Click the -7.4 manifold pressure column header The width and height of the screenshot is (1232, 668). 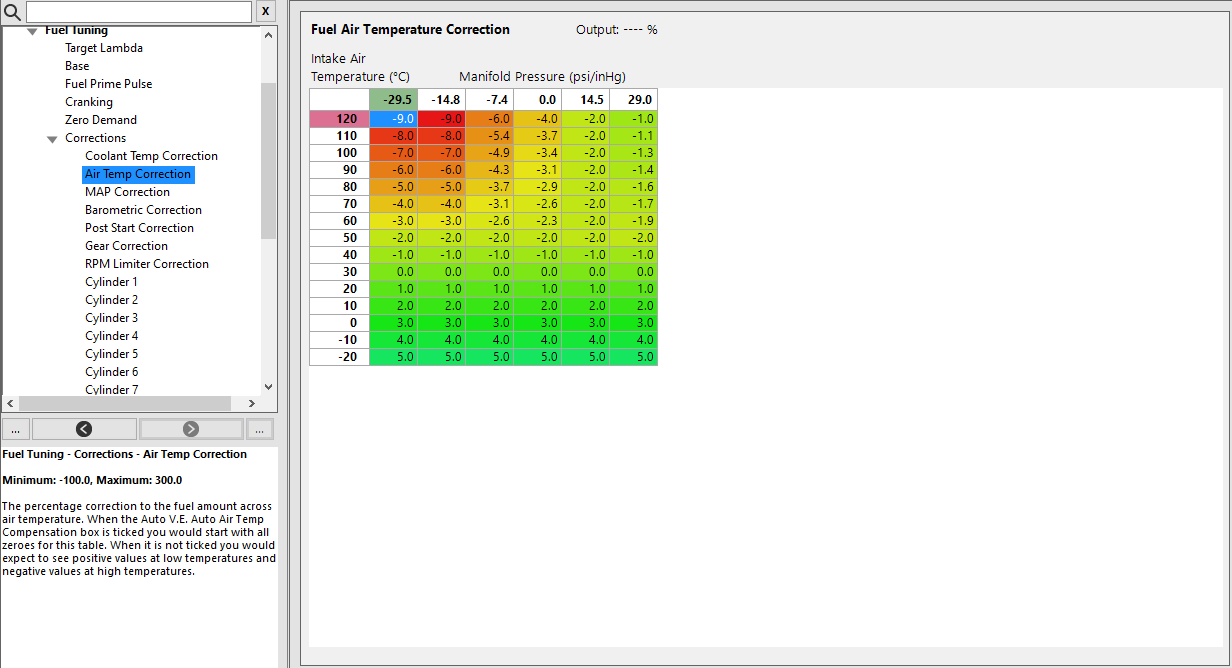490,99
